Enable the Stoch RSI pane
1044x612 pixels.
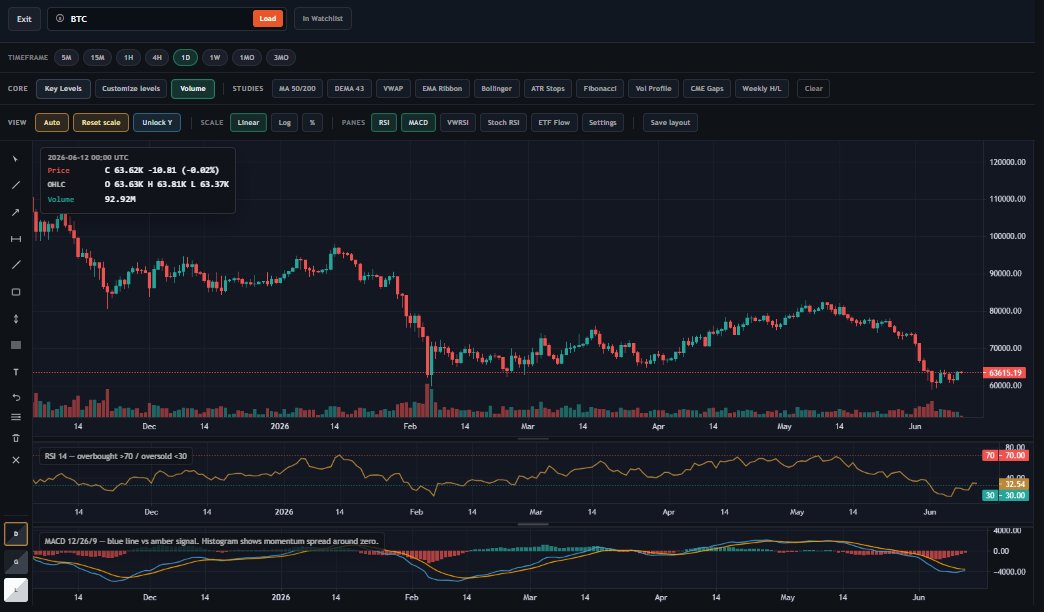(x=503, y=123)
